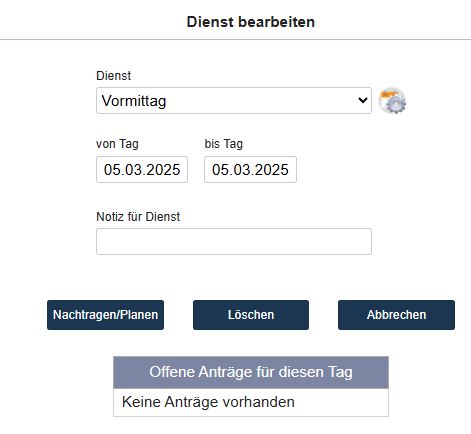Click the Dienst bearbeiten dialog title

coord(251,22)
